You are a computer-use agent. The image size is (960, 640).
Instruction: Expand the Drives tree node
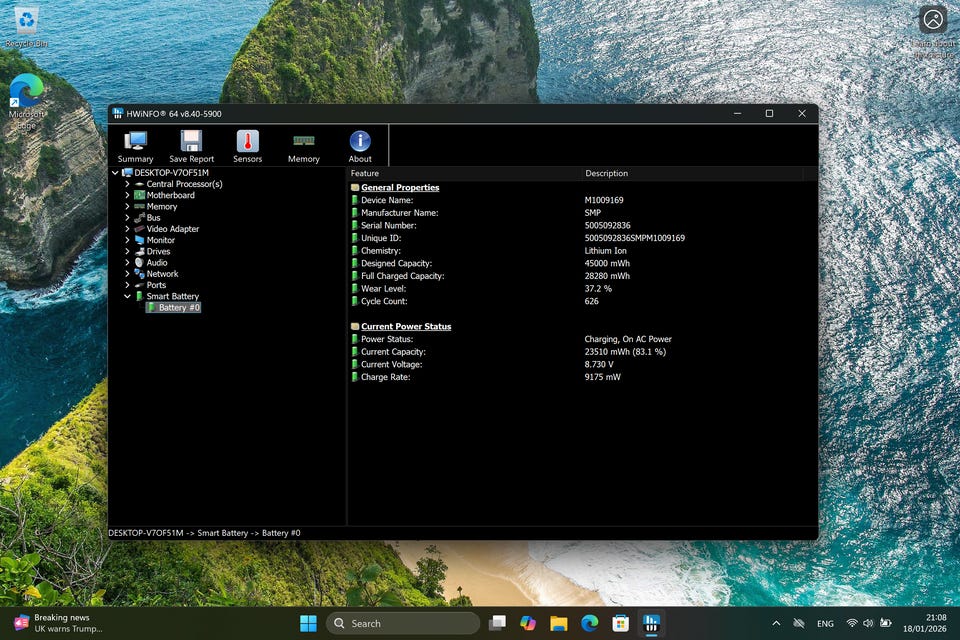click(127, 251)
